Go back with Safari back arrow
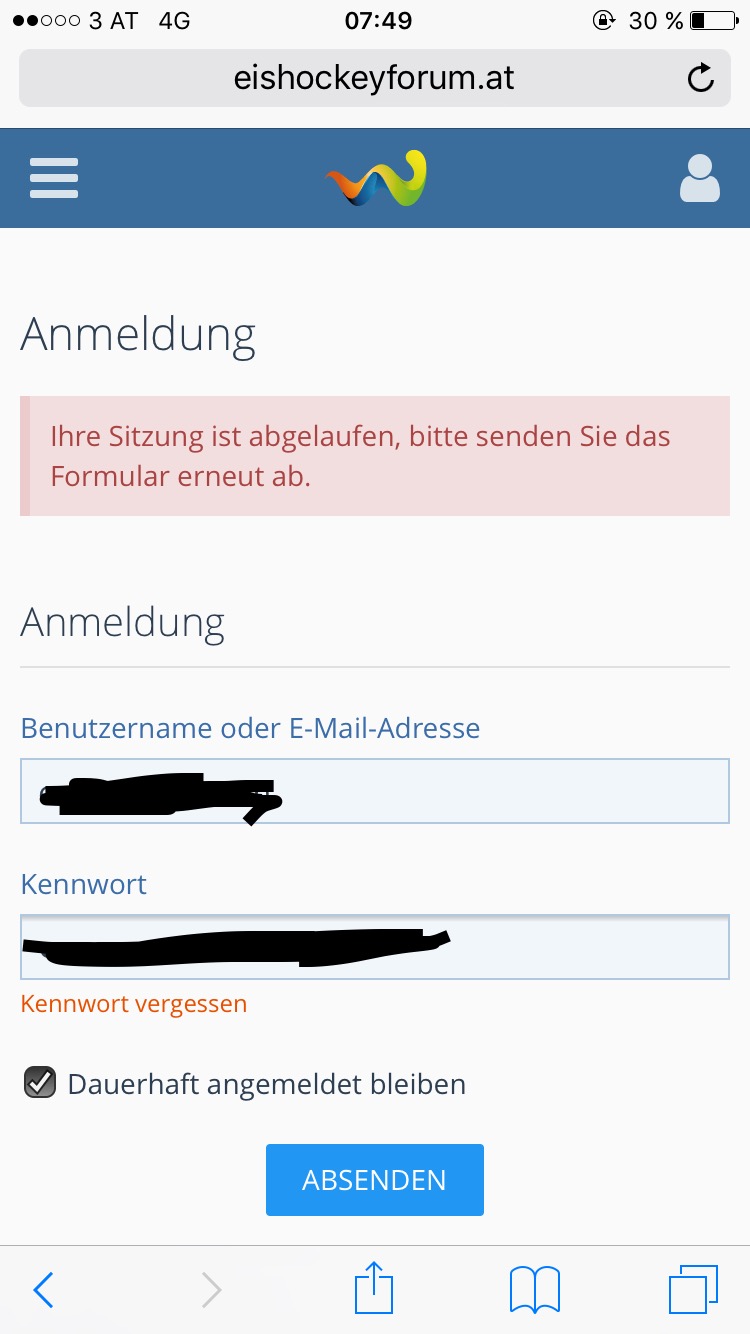 (43, 1290)
